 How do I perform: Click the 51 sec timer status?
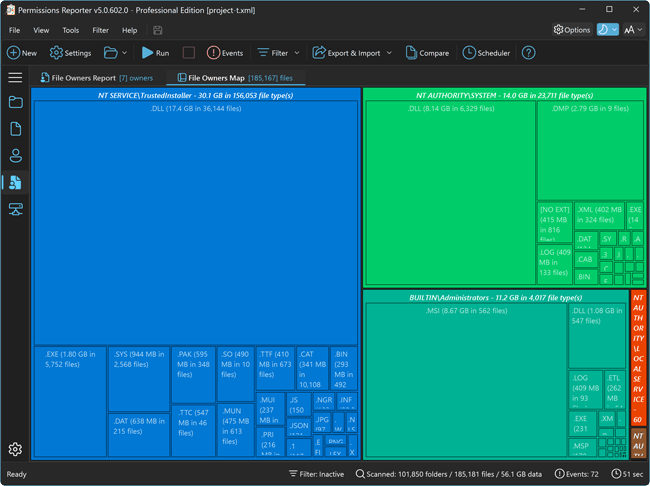(628, 474)
